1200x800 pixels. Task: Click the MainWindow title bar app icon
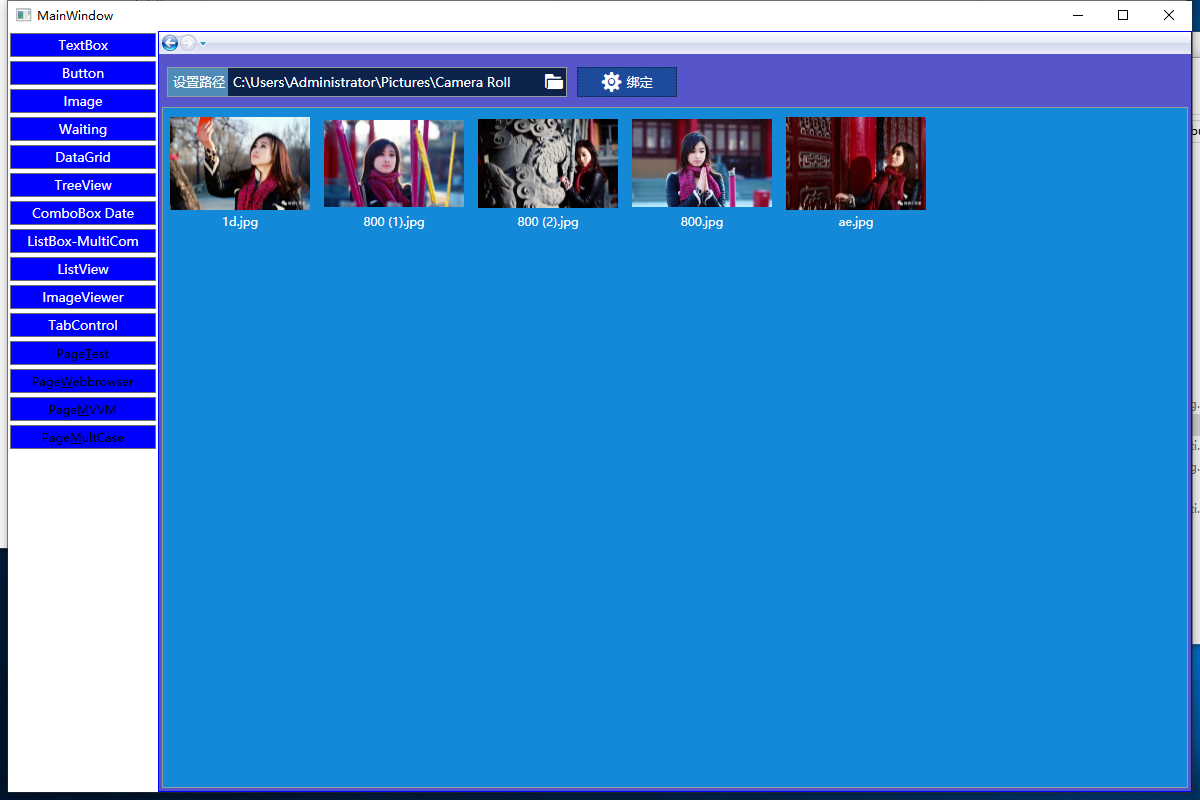pos(23,15)
